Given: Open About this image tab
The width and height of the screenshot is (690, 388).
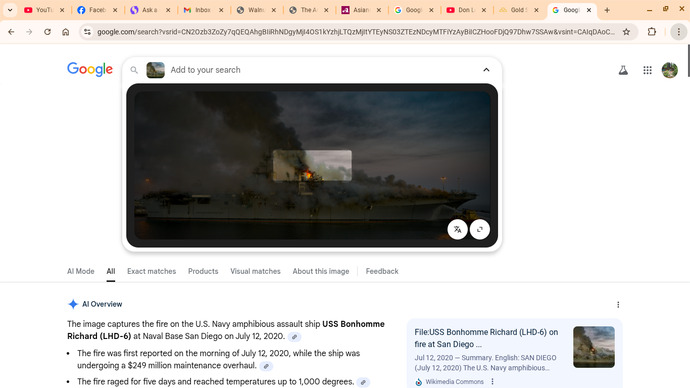Looking at the screenshot, I should click(x=321, y=271).
